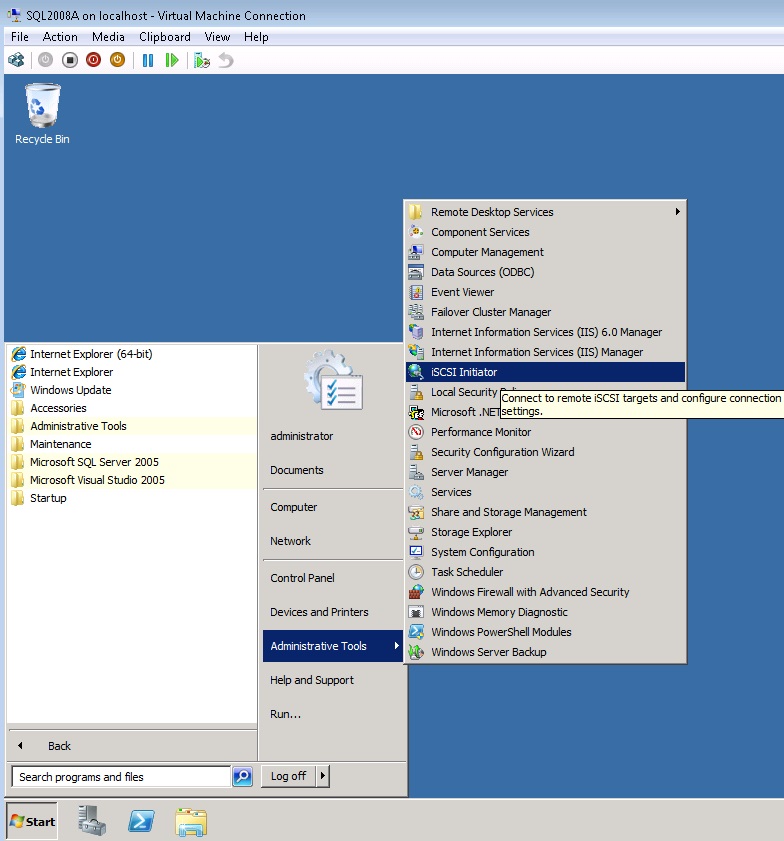Open Computer Management

coord(545,252)
